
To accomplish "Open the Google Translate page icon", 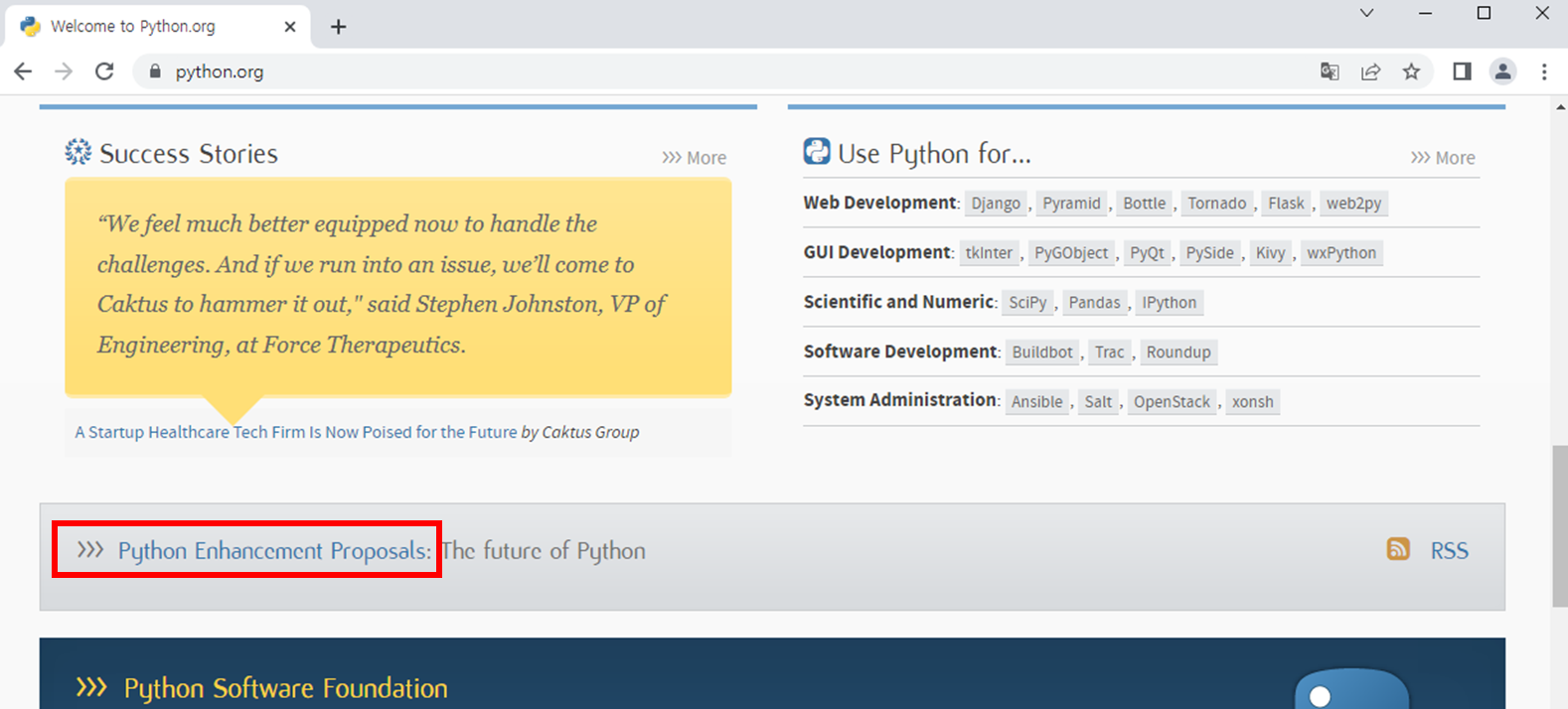I will (1330, 71).
